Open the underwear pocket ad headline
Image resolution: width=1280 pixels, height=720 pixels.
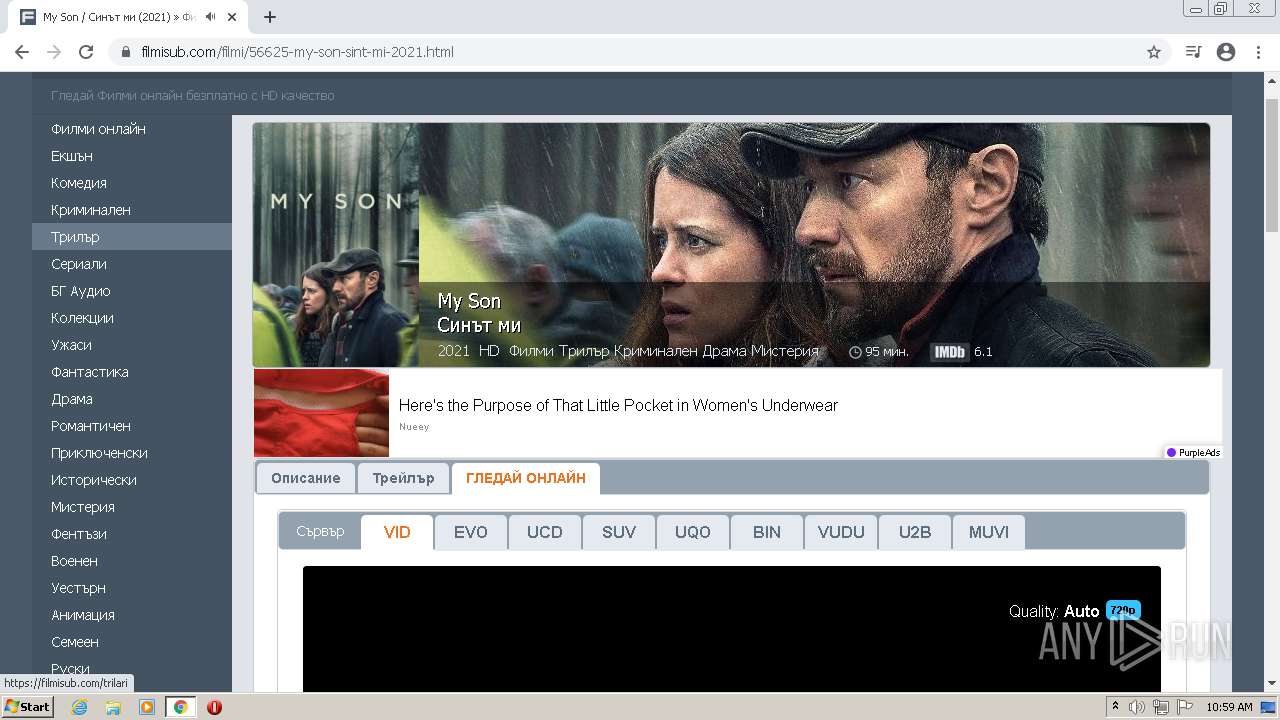618,405
